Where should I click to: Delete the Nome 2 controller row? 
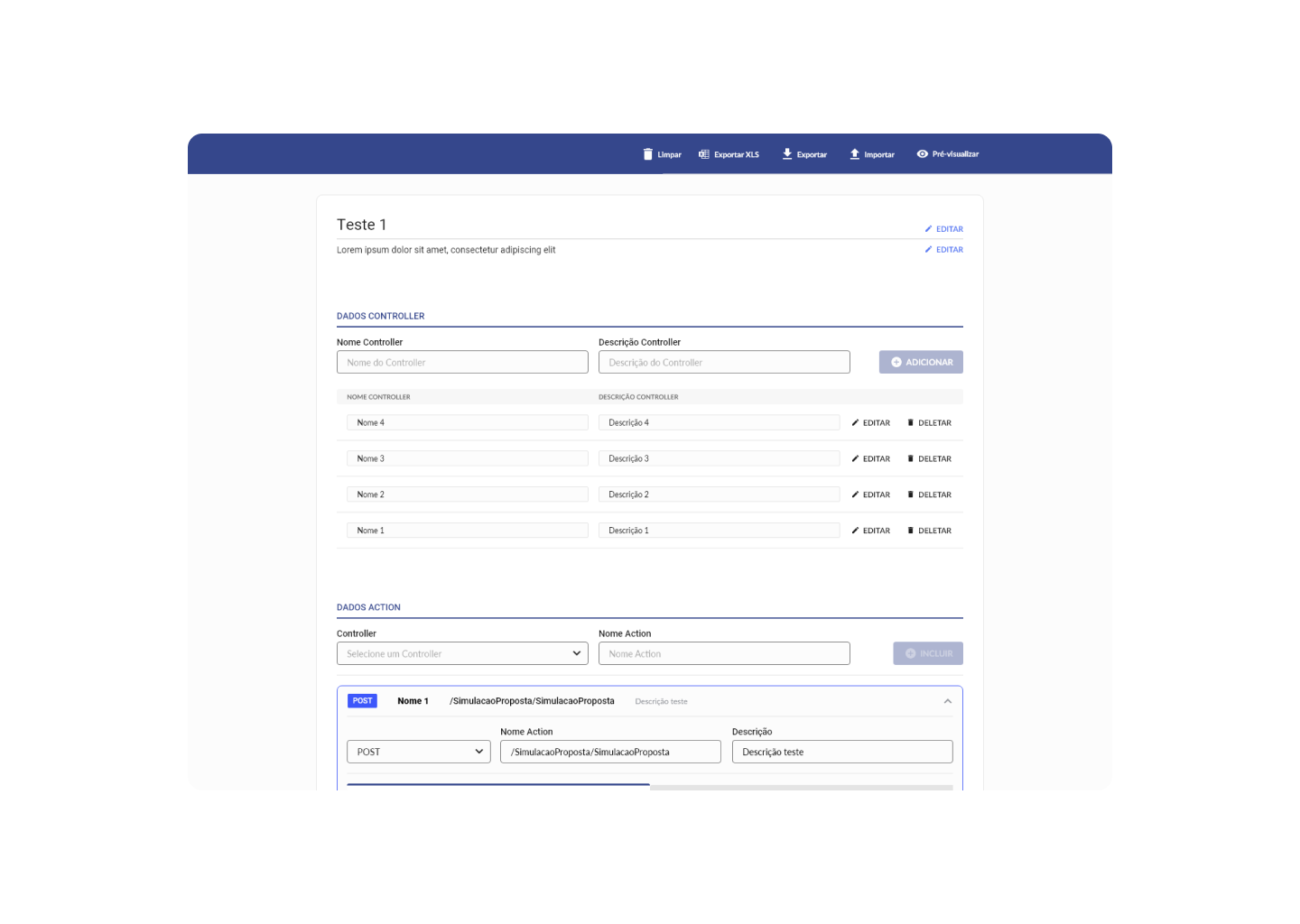point(929,495)
